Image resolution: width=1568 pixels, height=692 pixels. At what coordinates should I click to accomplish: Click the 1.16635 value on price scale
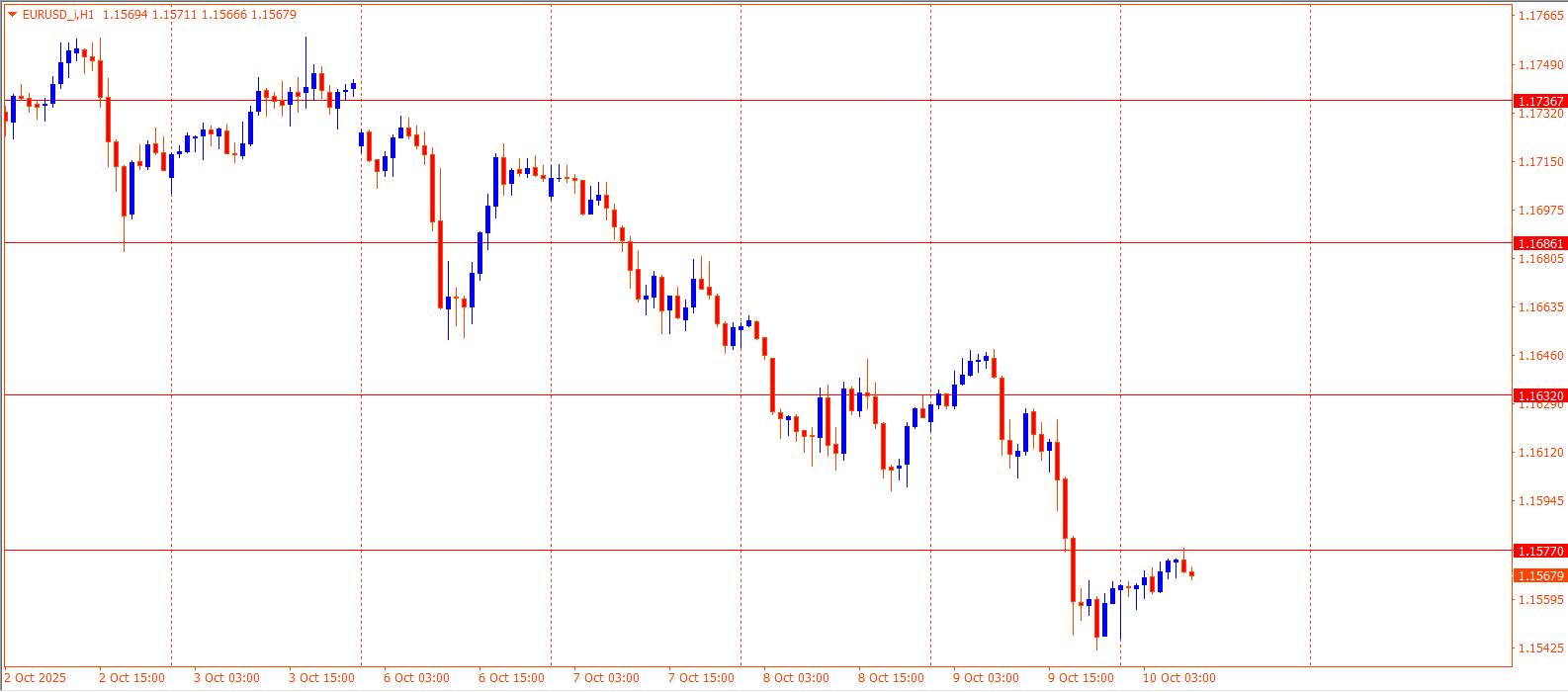(1540, 307)
